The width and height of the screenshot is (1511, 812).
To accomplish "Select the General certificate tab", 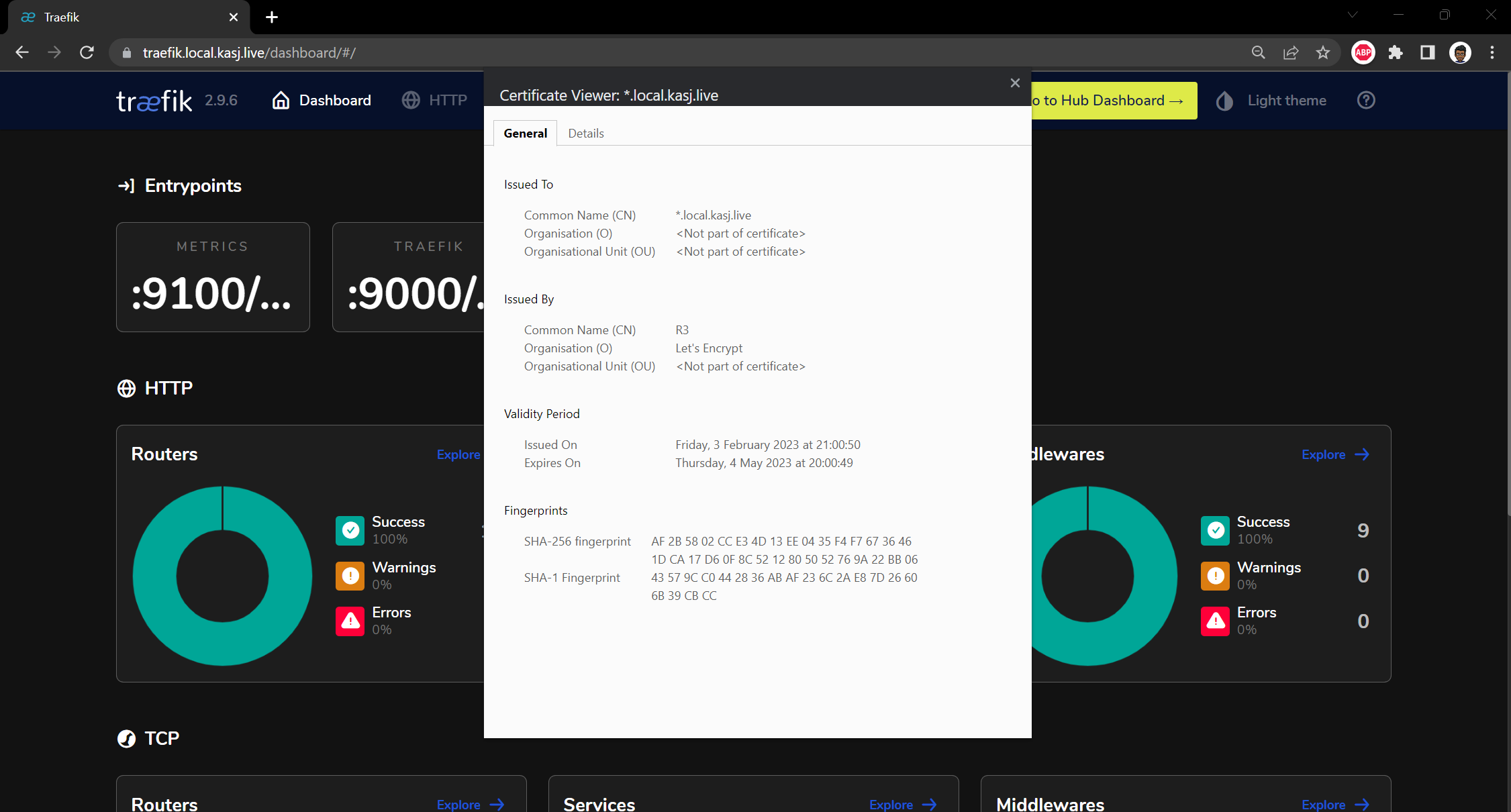I will [x=525, y=134].
